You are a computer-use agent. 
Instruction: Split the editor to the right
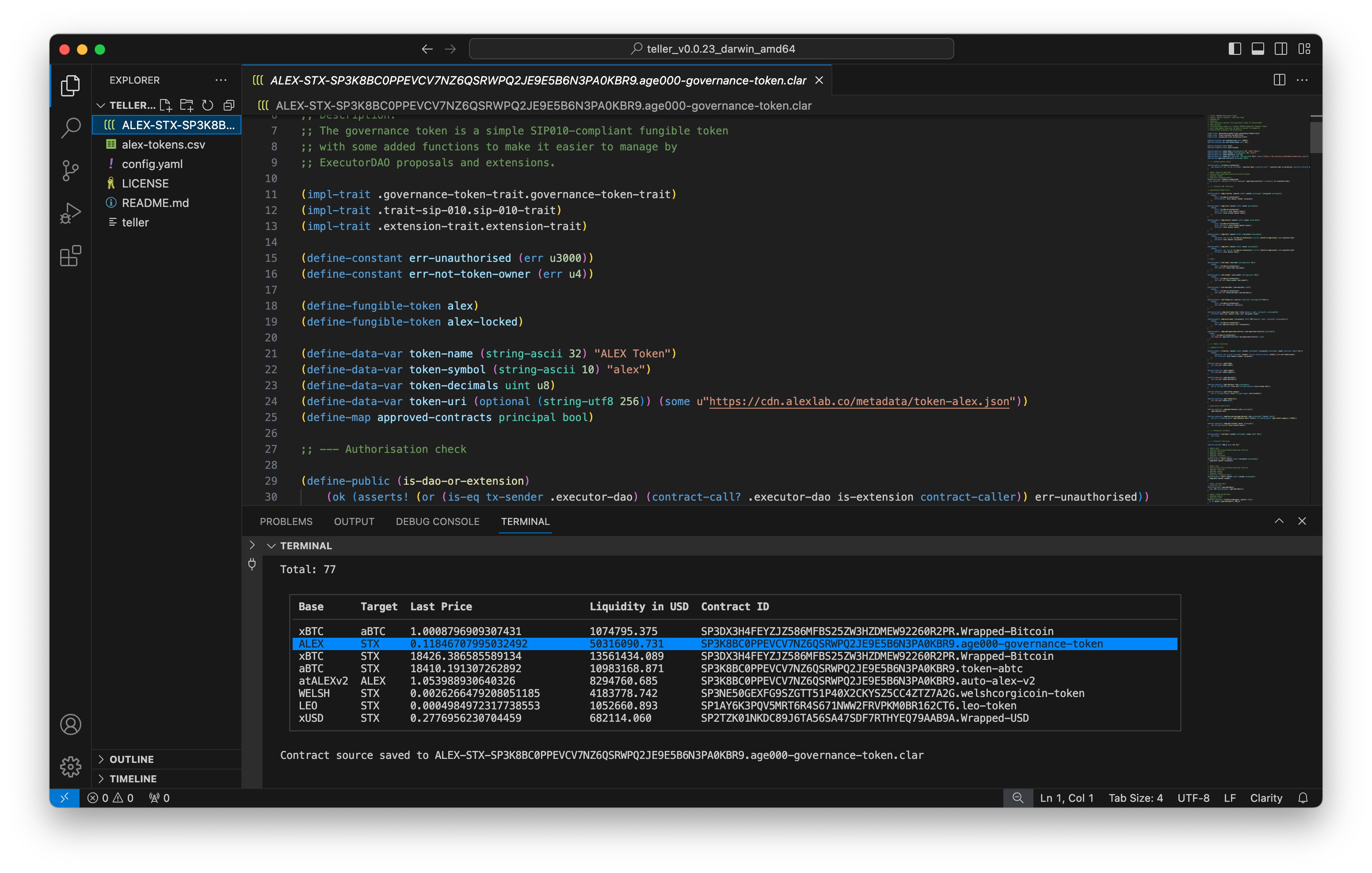point(1279,80)
